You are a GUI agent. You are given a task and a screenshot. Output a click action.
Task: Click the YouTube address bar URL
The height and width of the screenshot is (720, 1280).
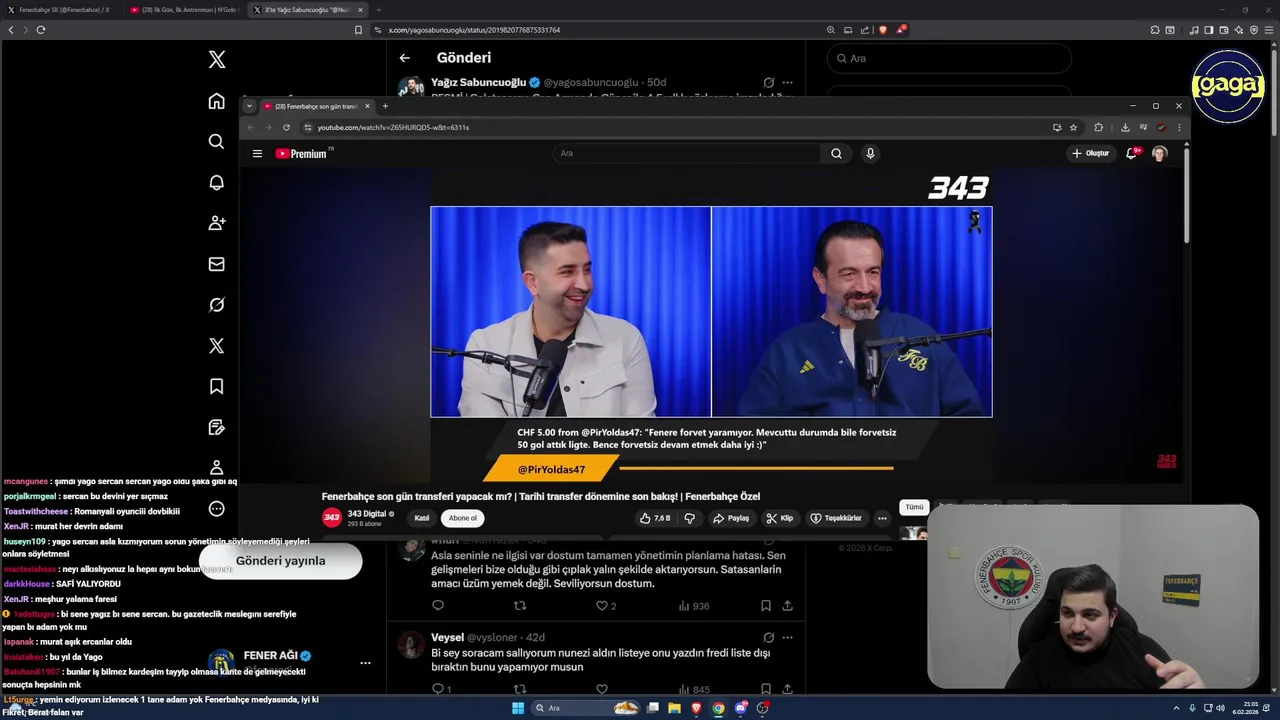393,127
